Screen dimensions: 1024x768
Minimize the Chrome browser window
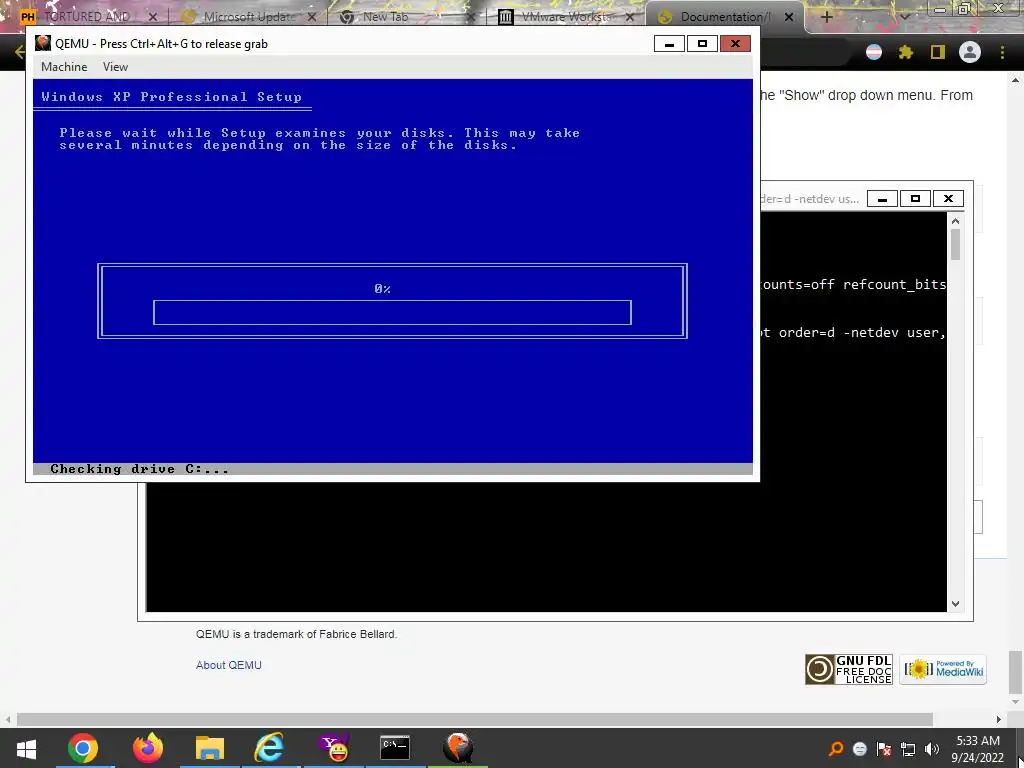point(940,9)
